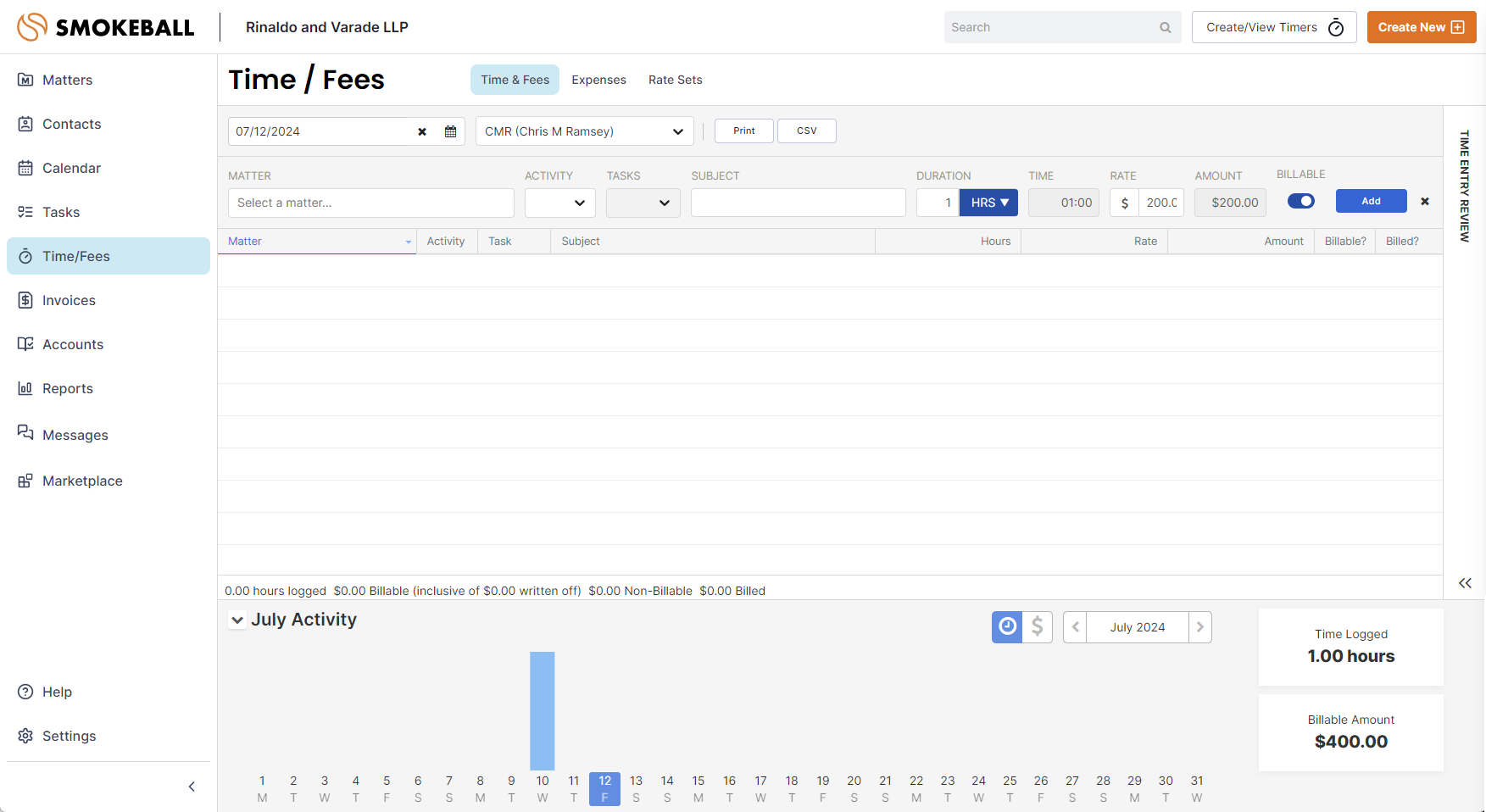Open the CMR (Chris M Ramsey) staff dropdown
Image resolution: width=1486 pixels, height=812 pixels.
point(585,131)
